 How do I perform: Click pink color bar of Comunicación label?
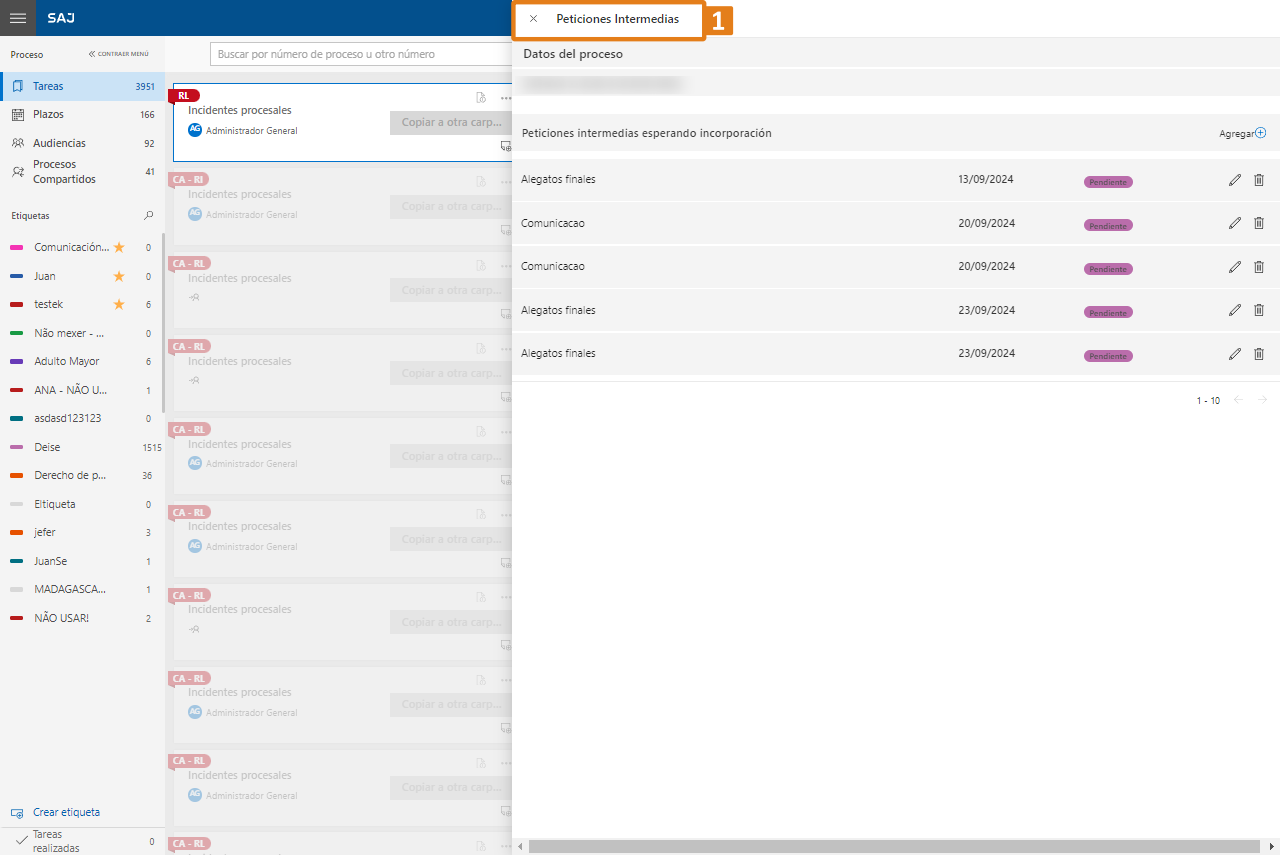[17, 247]
